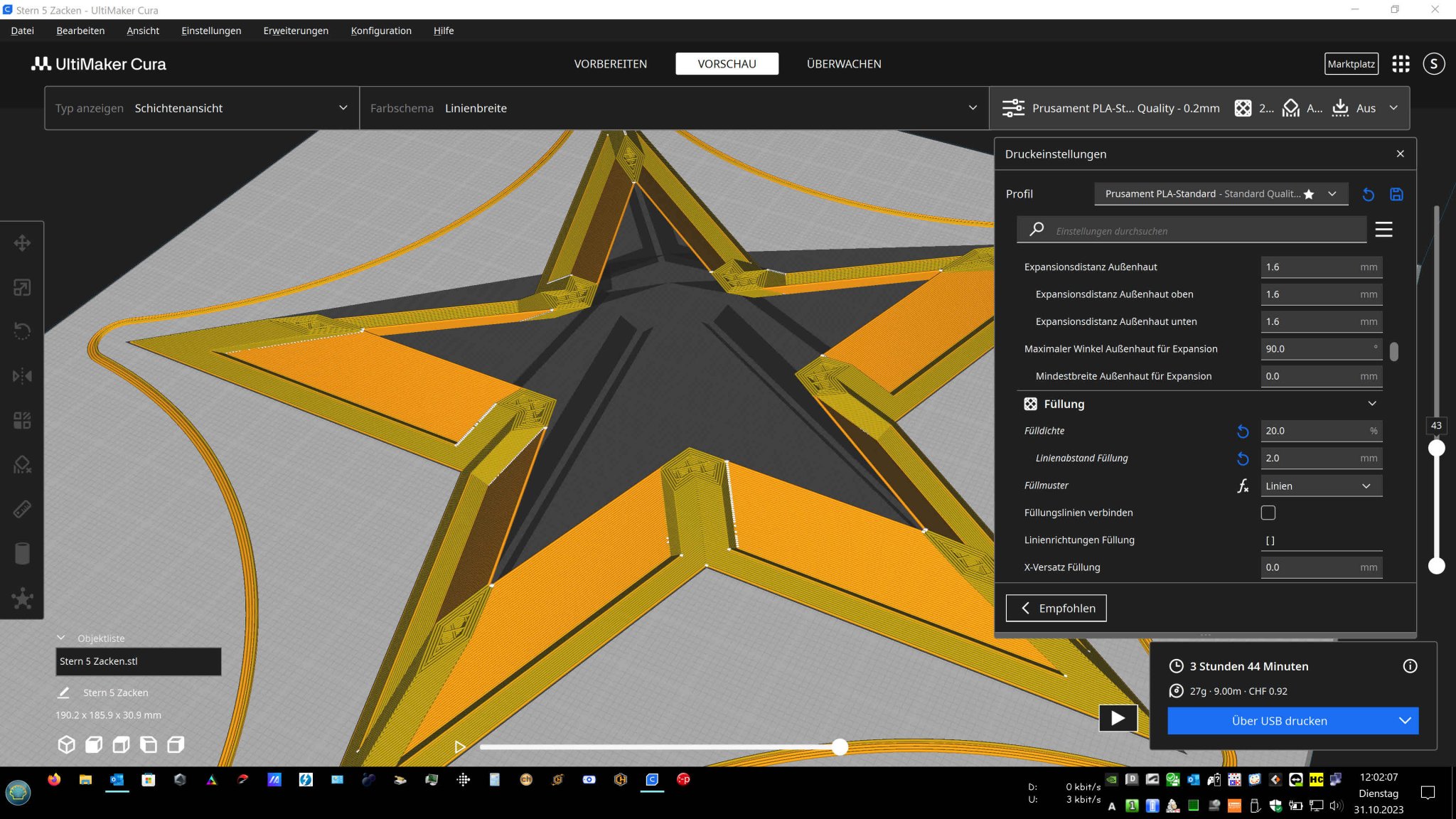Image resolution: width=1456 pixels, height=819 pixels.
Task: Open the settings visibility hamburger menu
Action: point(1383,230)
